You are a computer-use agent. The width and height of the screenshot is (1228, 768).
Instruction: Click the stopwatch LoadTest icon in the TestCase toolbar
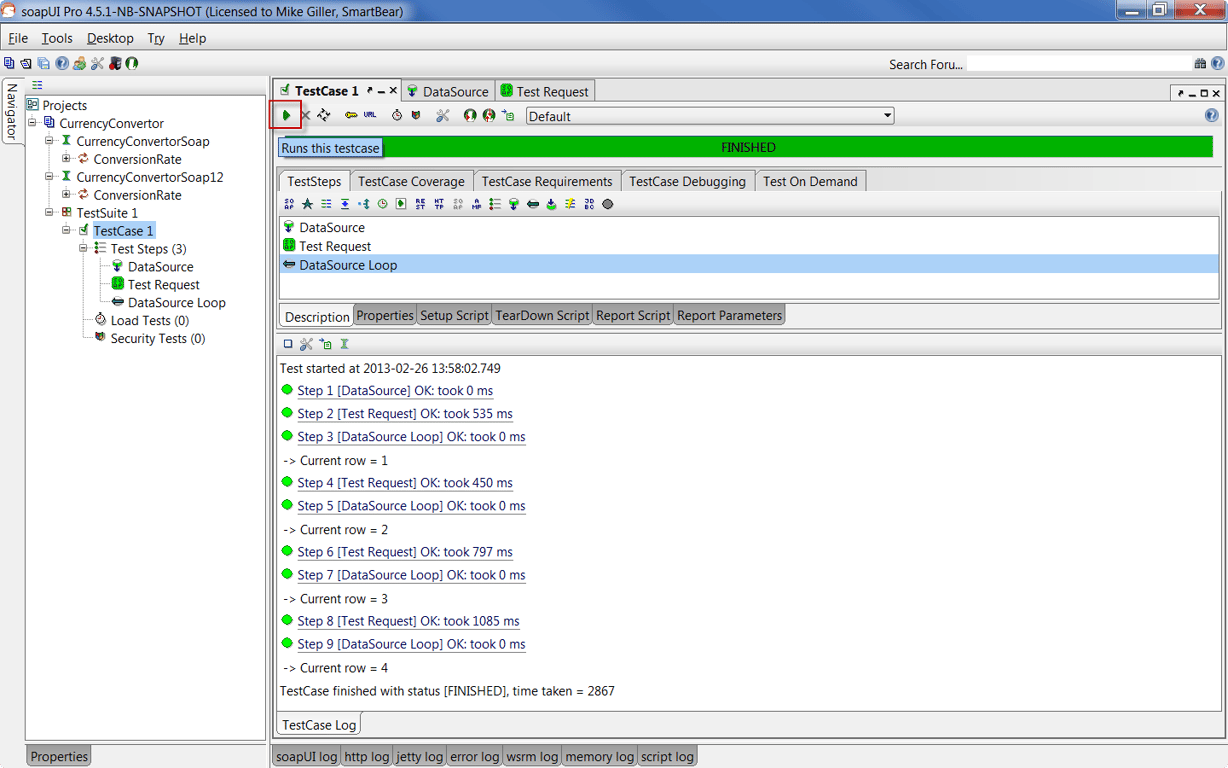397,115
